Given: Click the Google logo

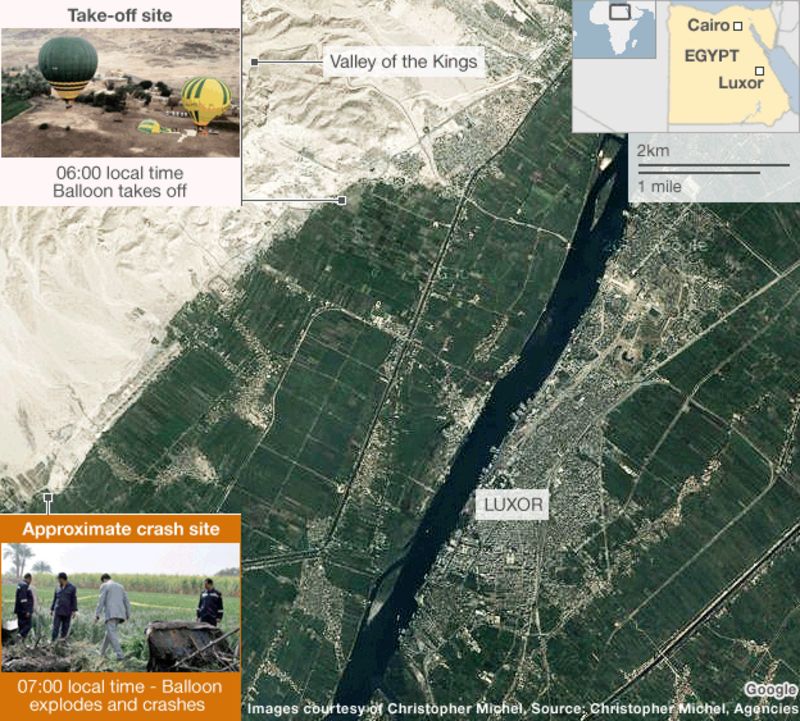Looking at the screenshot, I should click(770, 690).
